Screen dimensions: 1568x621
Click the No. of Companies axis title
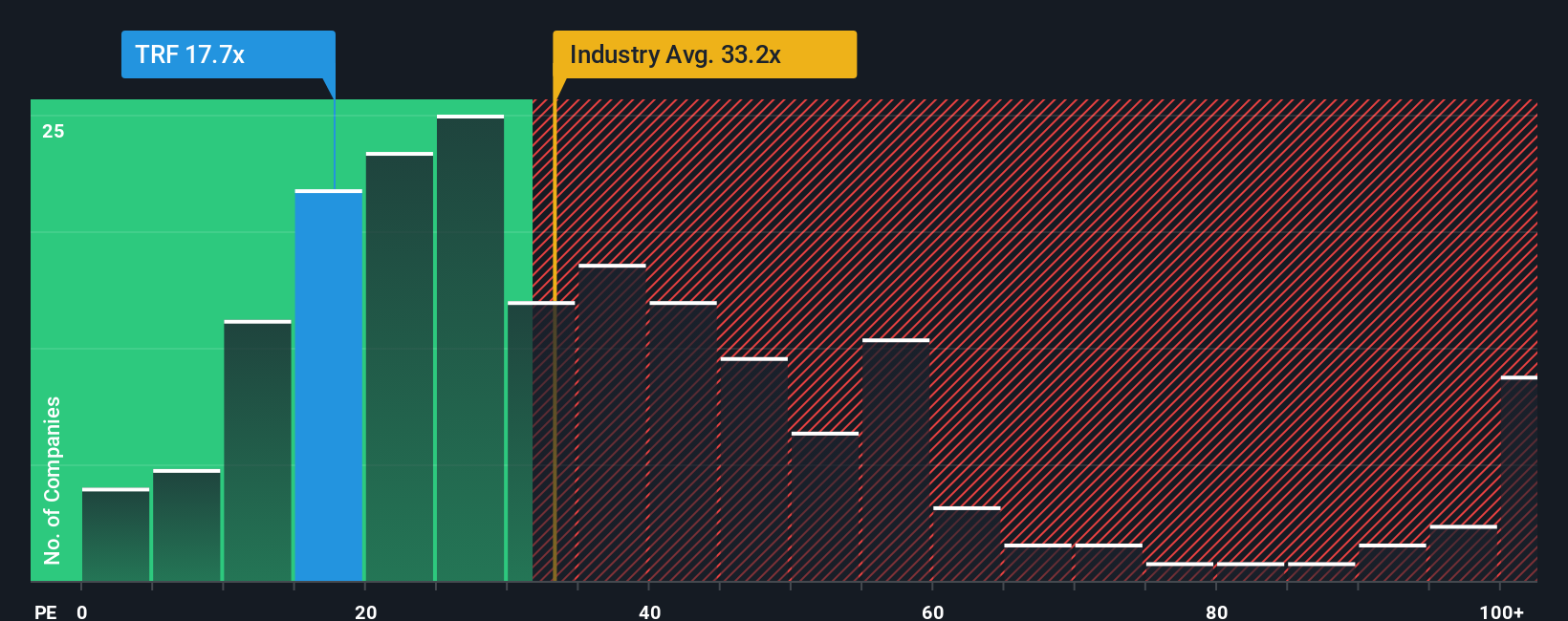click(x=53, y=481)
